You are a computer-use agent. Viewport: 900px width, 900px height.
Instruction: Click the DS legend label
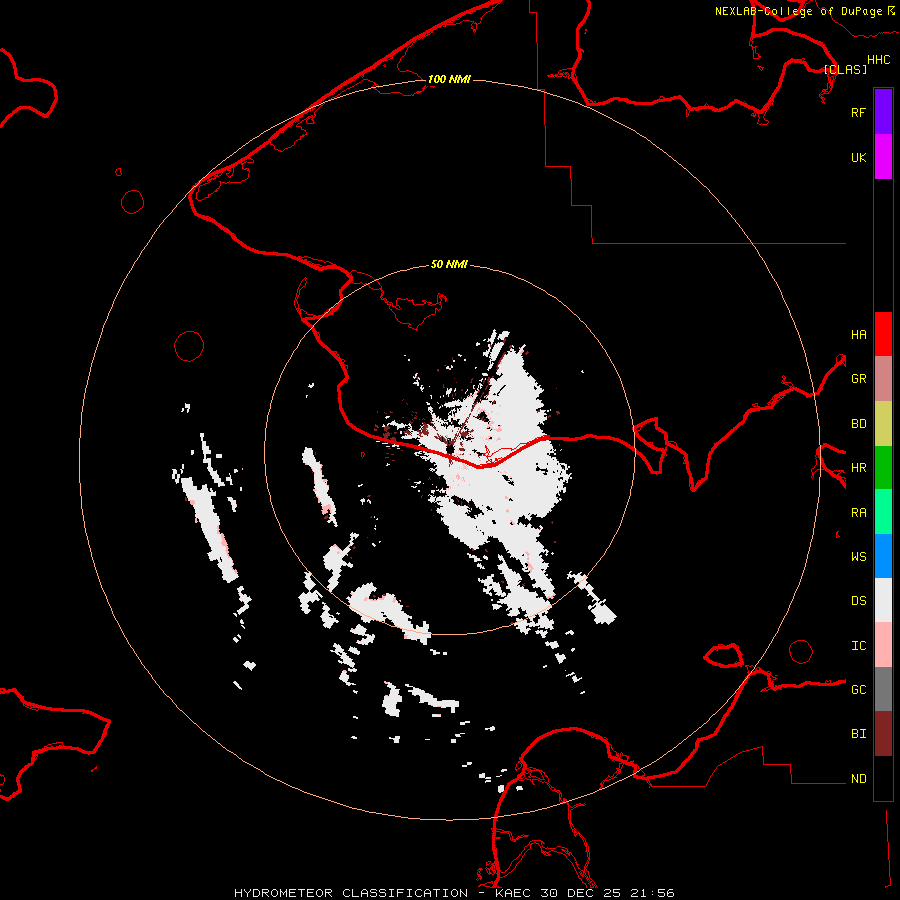pos(858,601)
